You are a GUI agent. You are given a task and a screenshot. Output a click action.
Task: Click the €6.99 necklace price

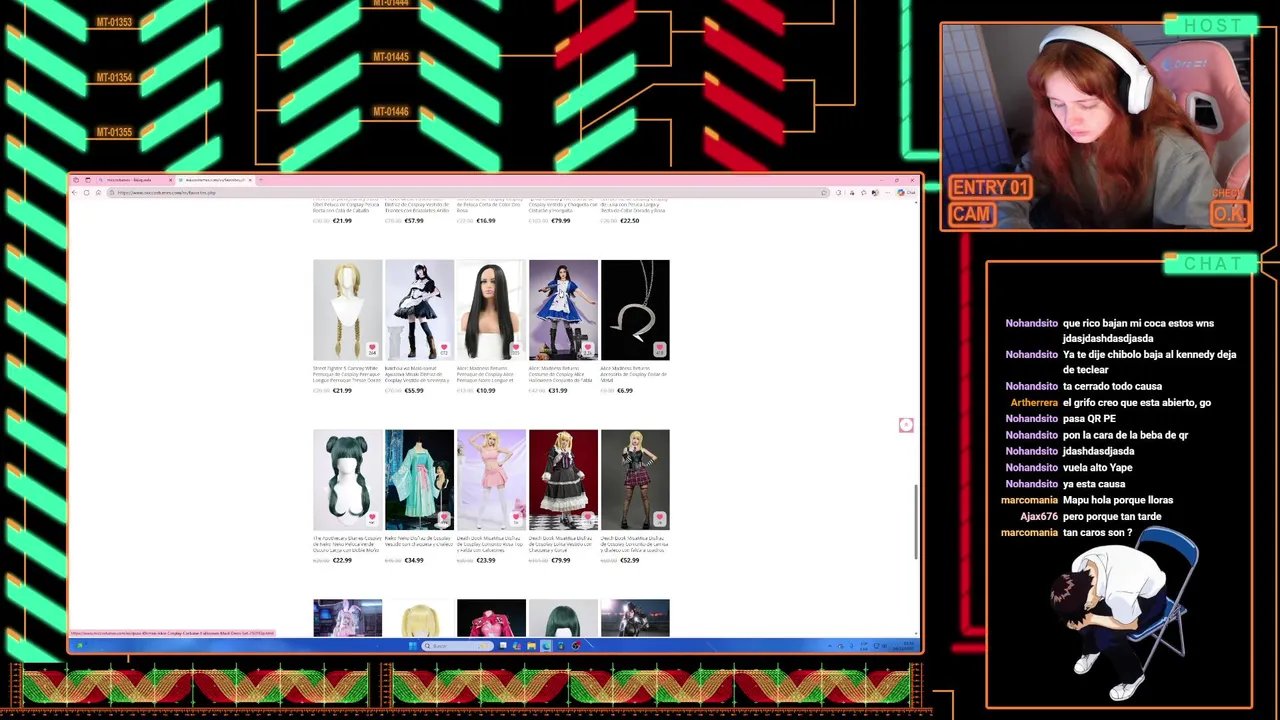[625, 391]
